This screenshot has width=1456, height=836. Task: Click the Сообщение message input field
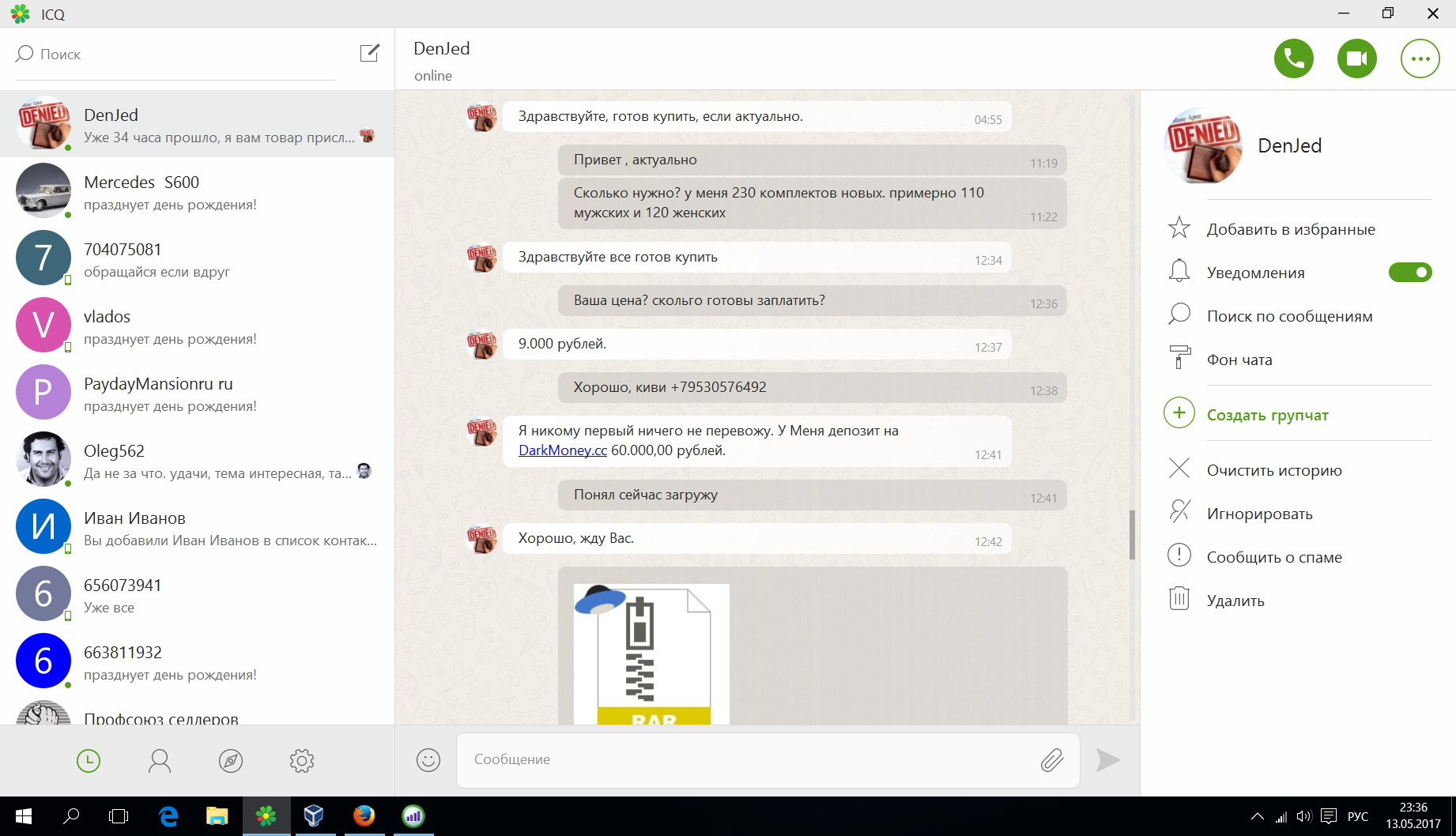pos(768,759)
